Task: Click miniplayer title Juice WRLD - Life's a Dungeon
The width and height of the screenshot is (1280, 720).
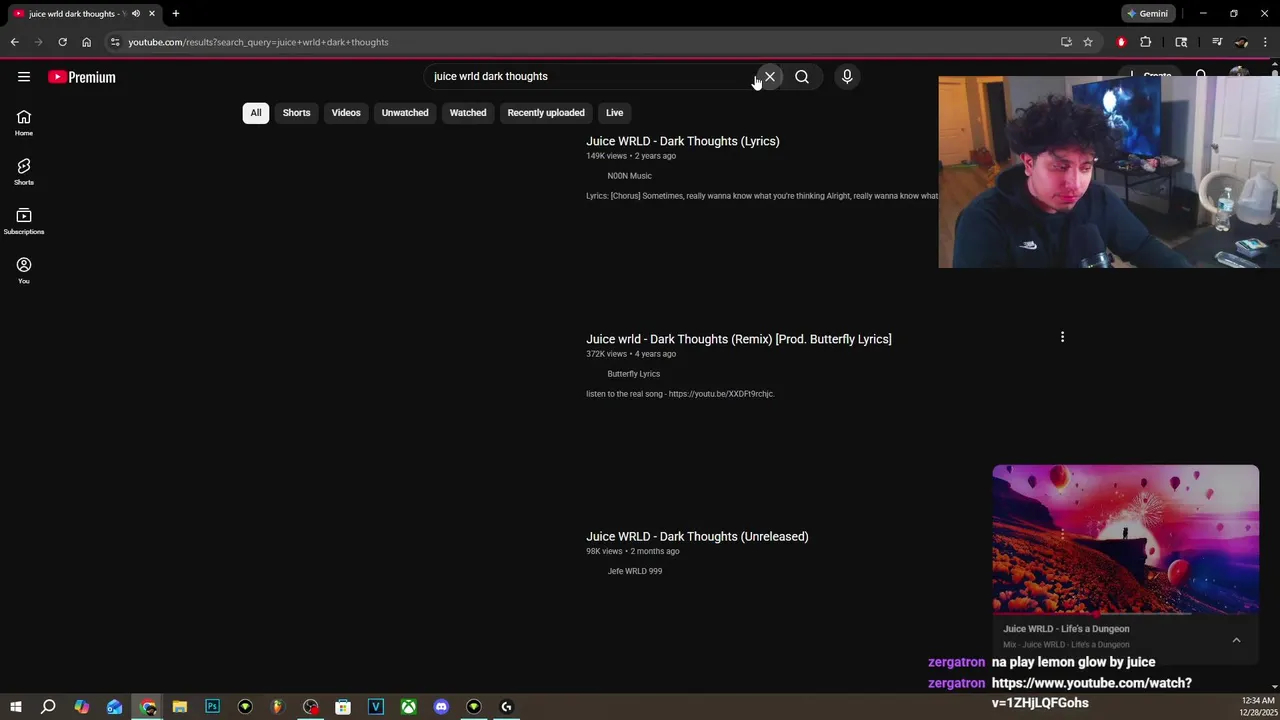Action: pos(1066,629)
